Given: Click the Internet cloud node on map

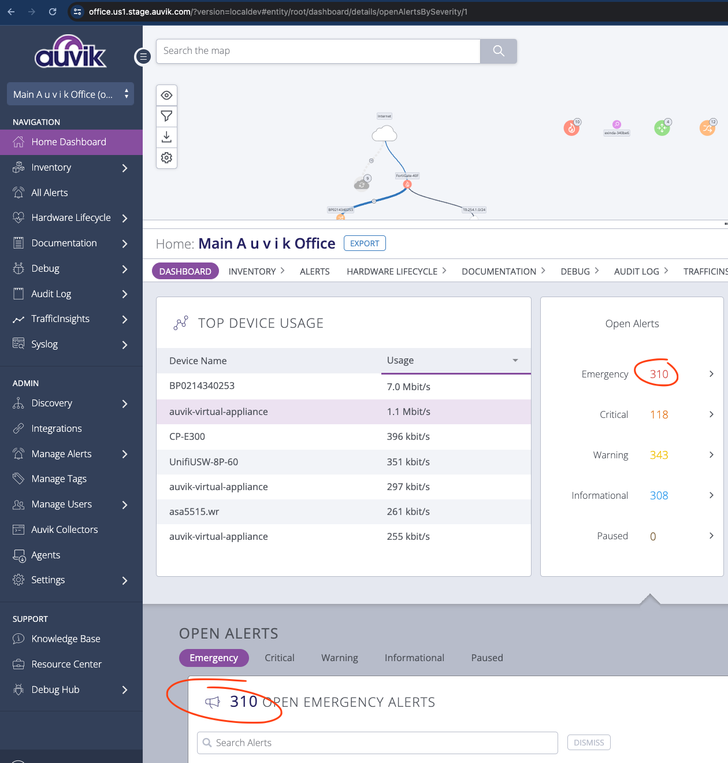Looking at the screenshot, I should pyautogui.click(x=384, y=133).
